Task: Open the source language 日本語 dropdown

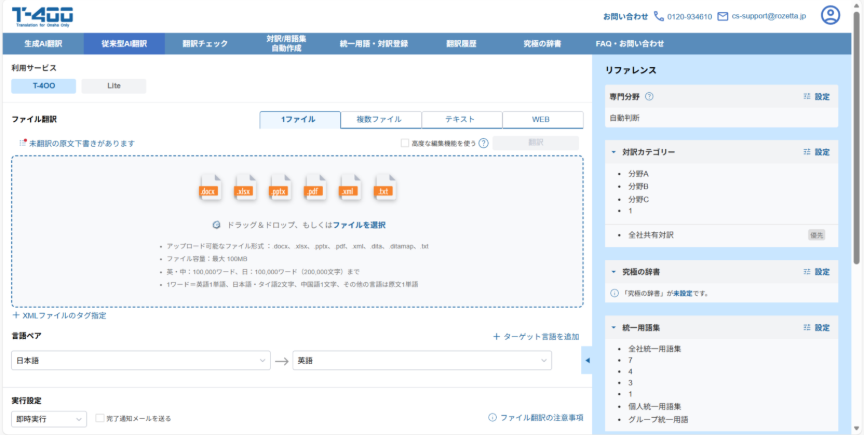Action: click(140, 360)
